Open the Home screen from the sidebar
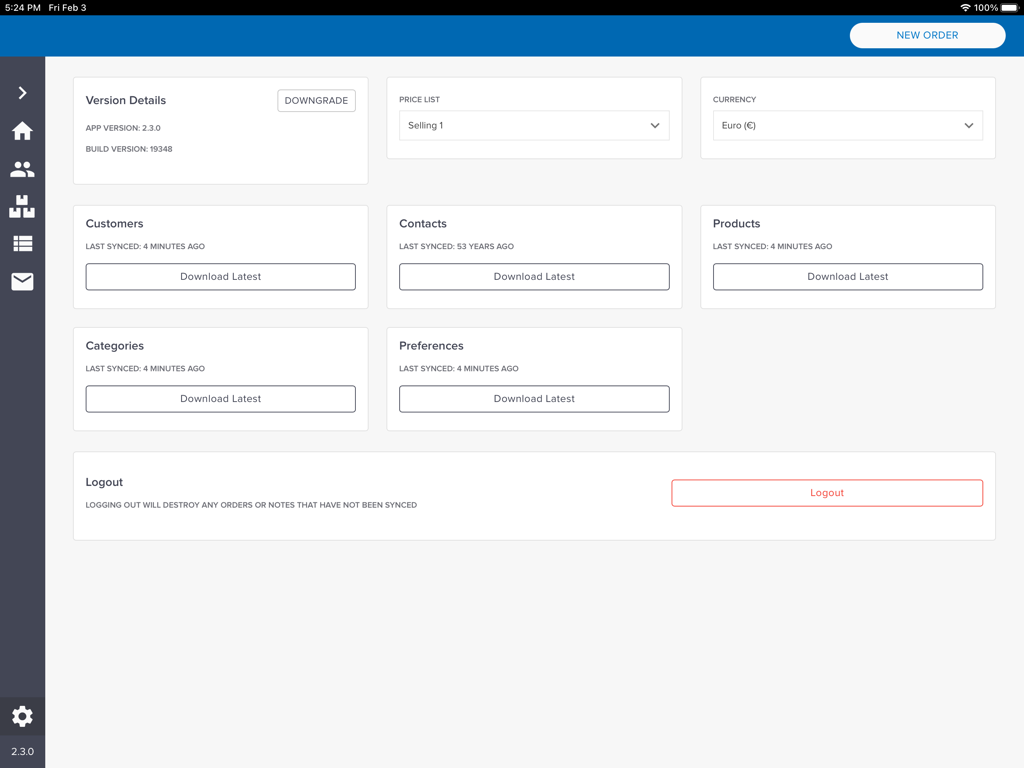The width and height of the screenshot is (1024, 768). (x=22, y=130)
